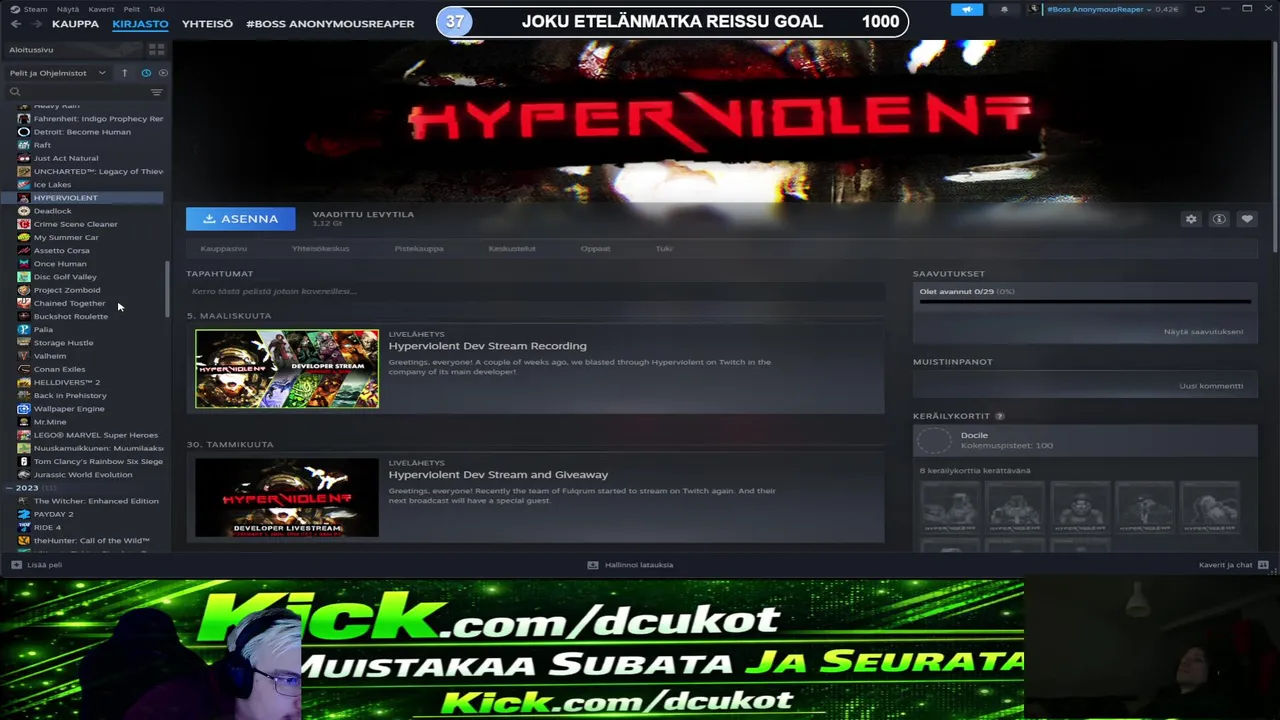Image resolution: width=1280 pixels, height=720 pixels.
Task: Go forward with the right navigation arrow
Action: 36,24
